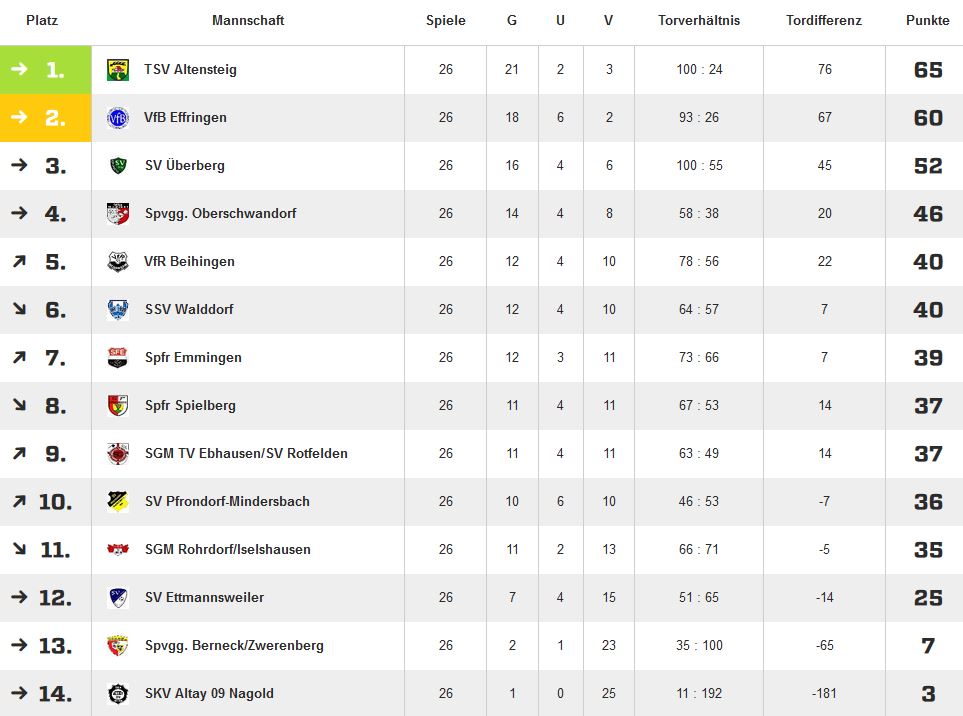Click the Torverhältnis column header
Viewport: 963px width, 716px height.
[x=699, y=20]
